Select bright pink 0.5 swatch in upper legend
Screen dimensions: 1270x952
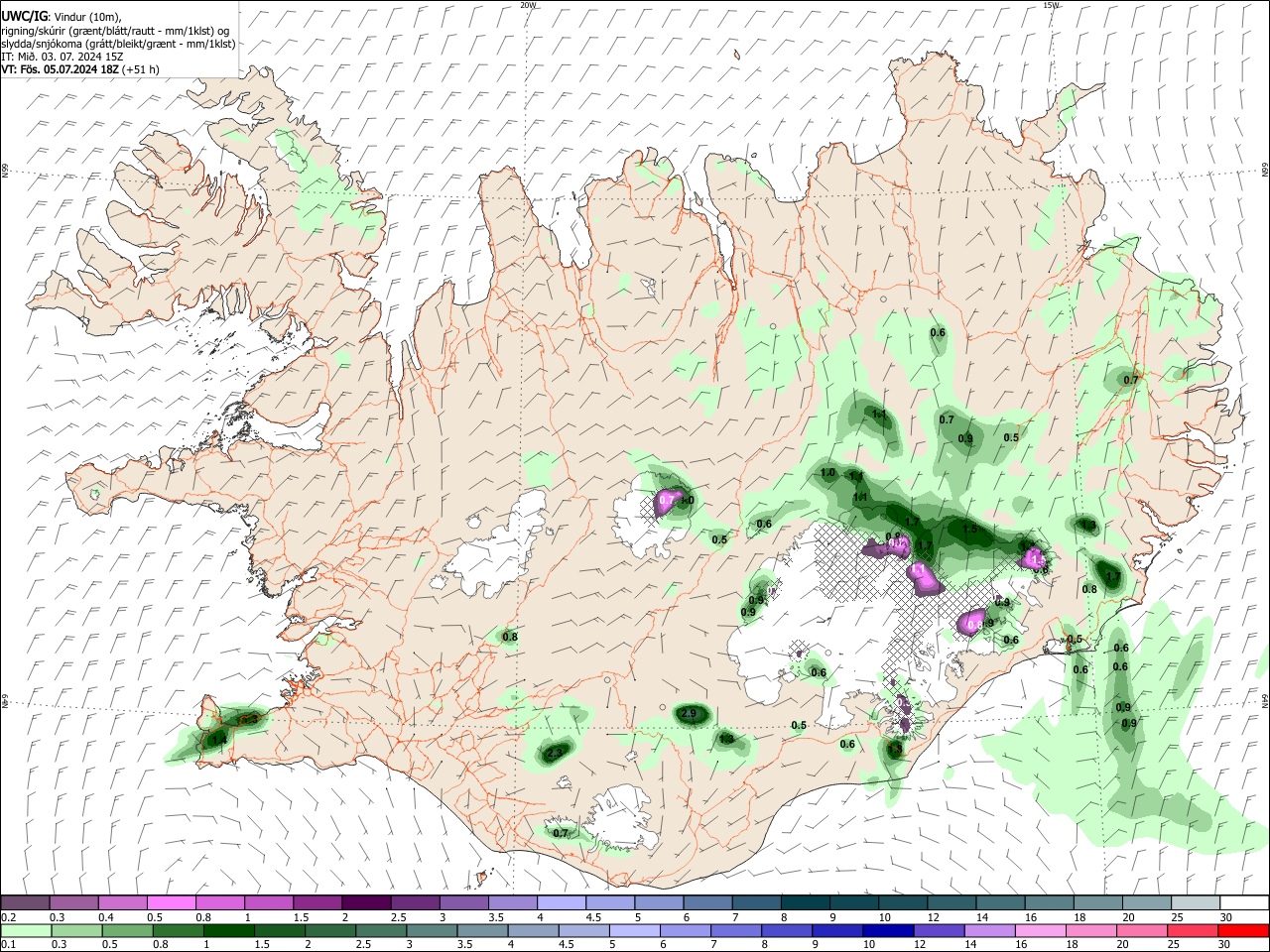[x=171, y=903]
